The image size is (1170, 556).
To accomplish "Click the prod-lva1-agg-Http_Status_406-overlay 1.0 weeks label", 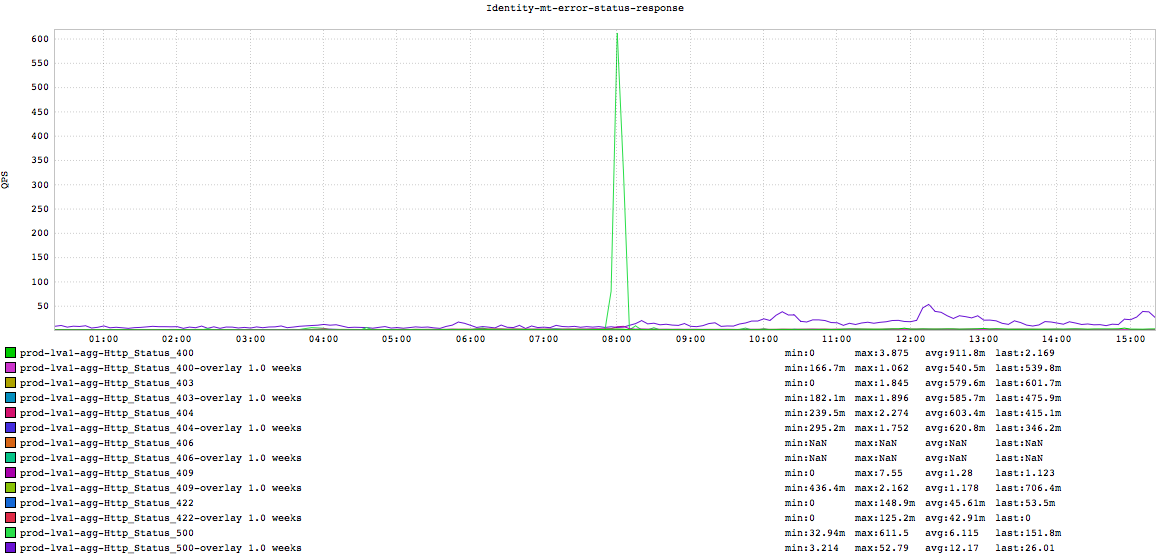I will coord(160,458).
